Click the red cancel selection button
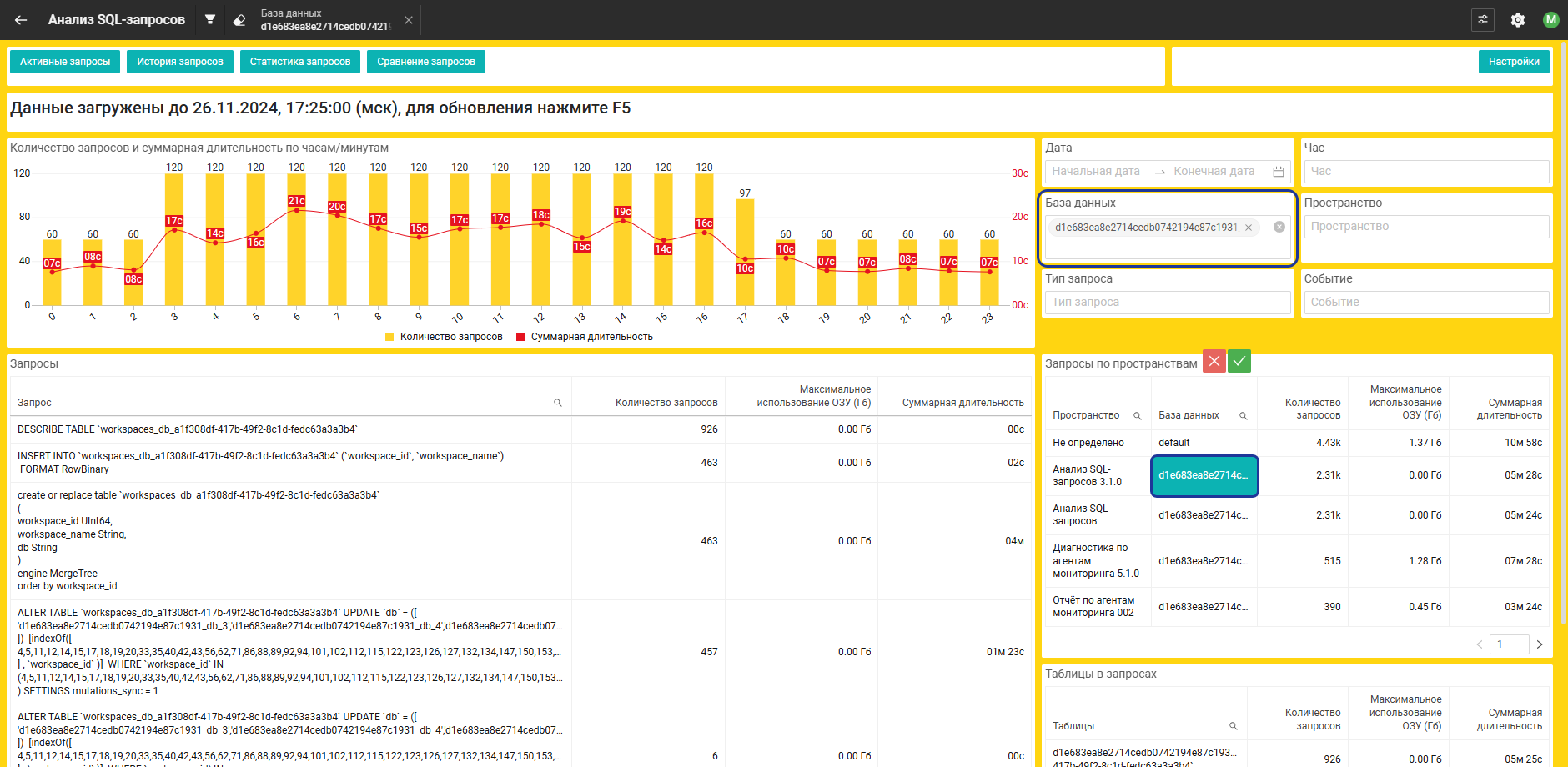Screen dimensions: 1568x767 pyautogui.click(x=1214, y=362)
